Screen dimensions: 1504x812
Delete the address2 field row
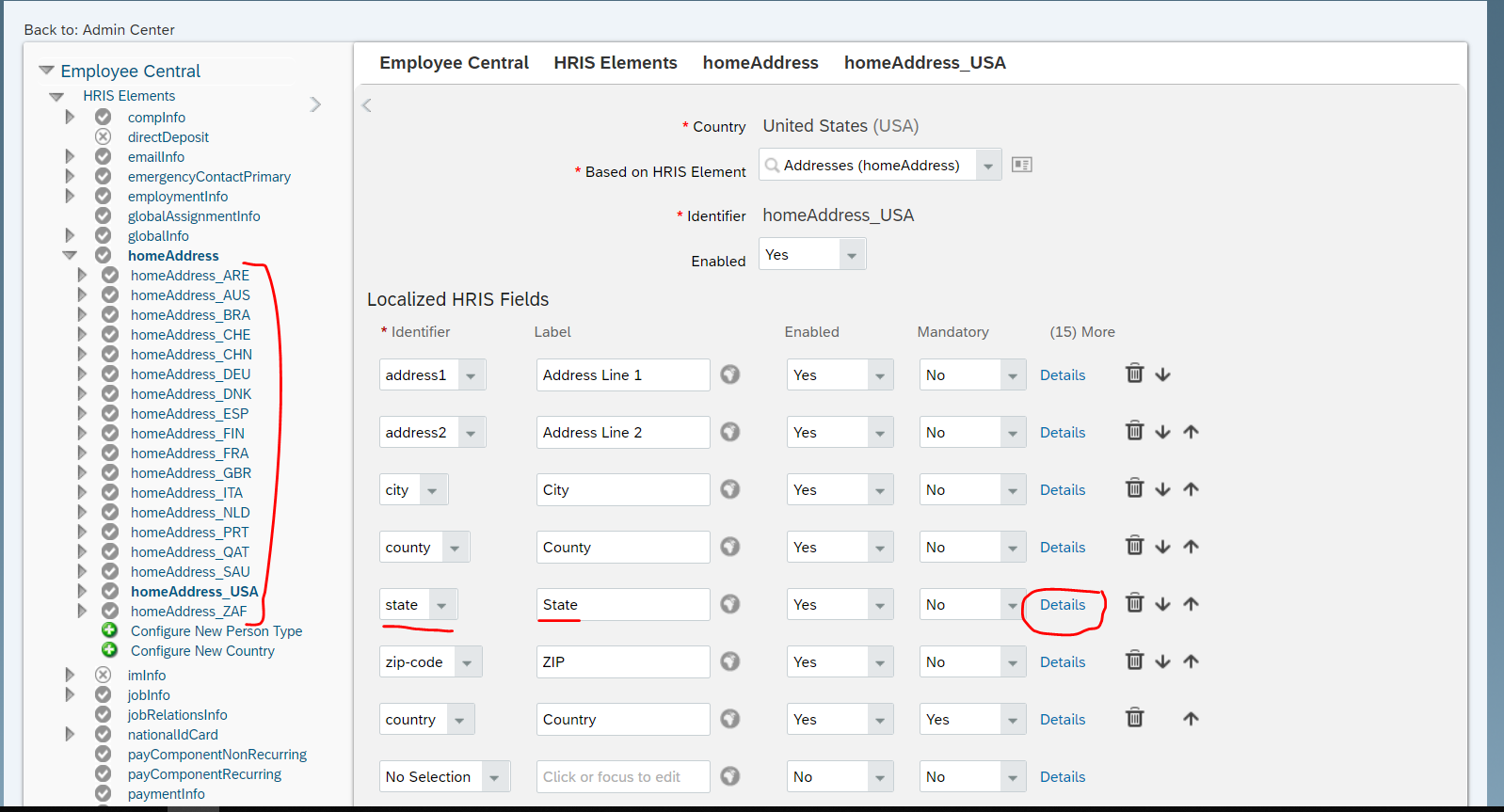click(x=1134, y=431)
